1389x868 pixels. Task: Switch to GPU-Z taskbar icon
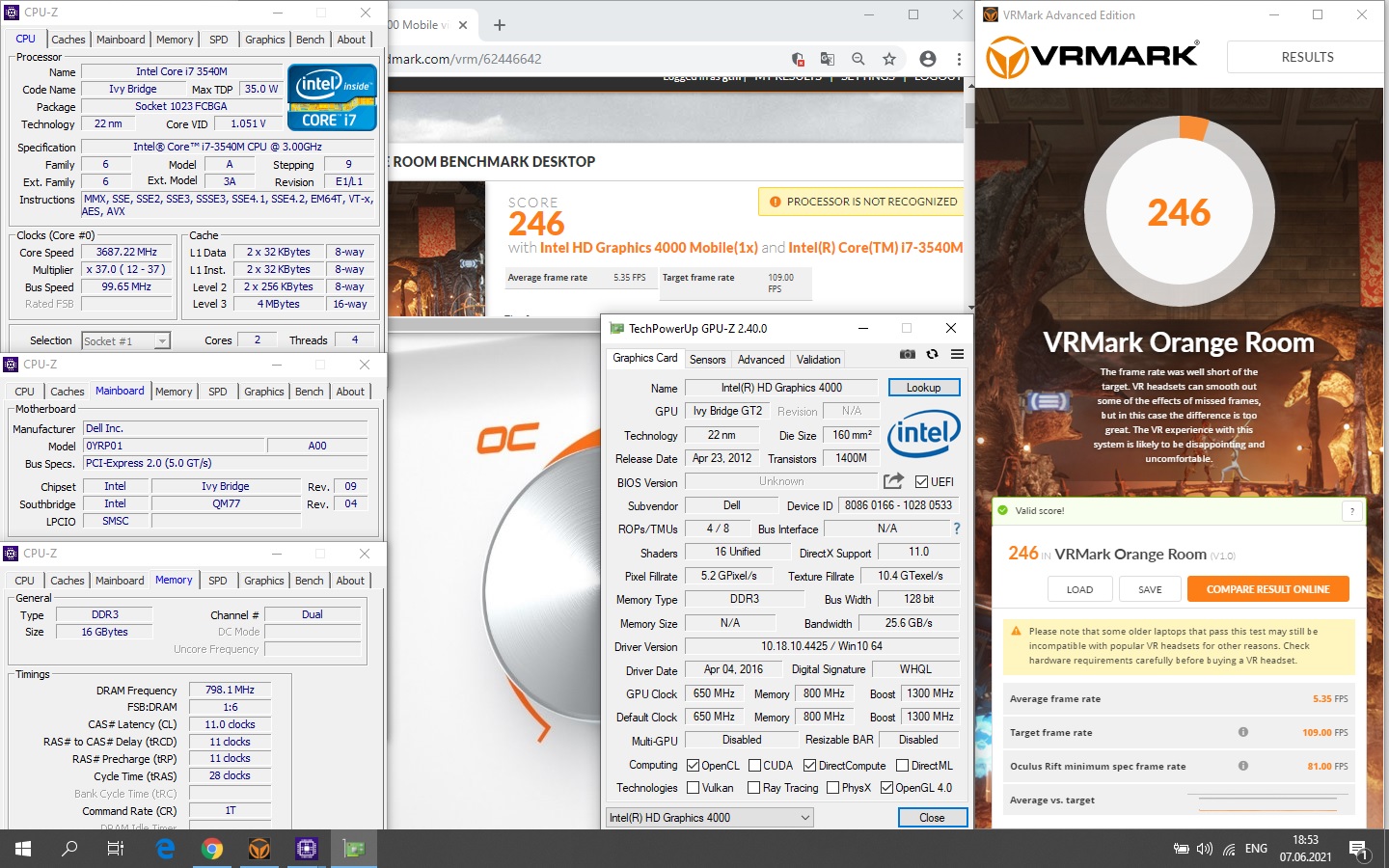(354, 849)
